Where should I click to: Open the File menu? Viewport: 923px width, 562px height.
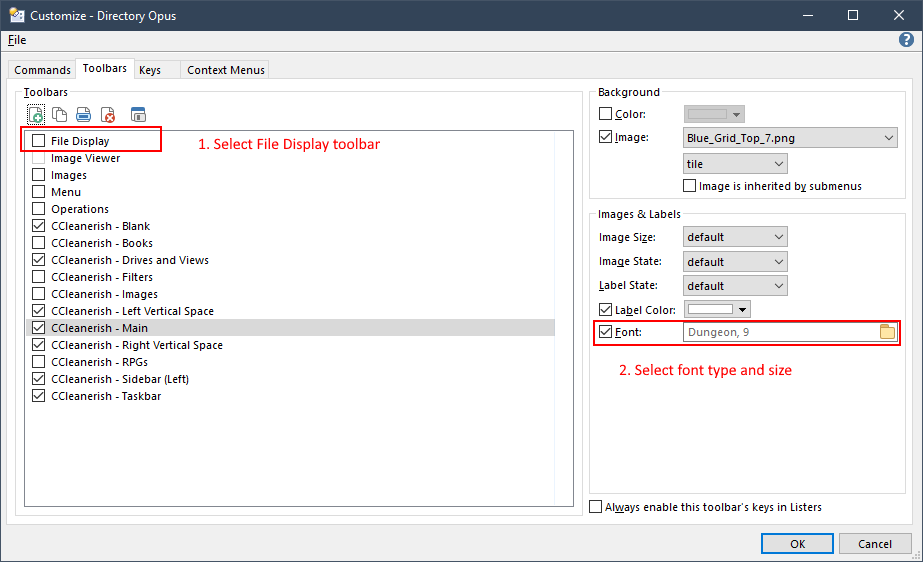17,40
